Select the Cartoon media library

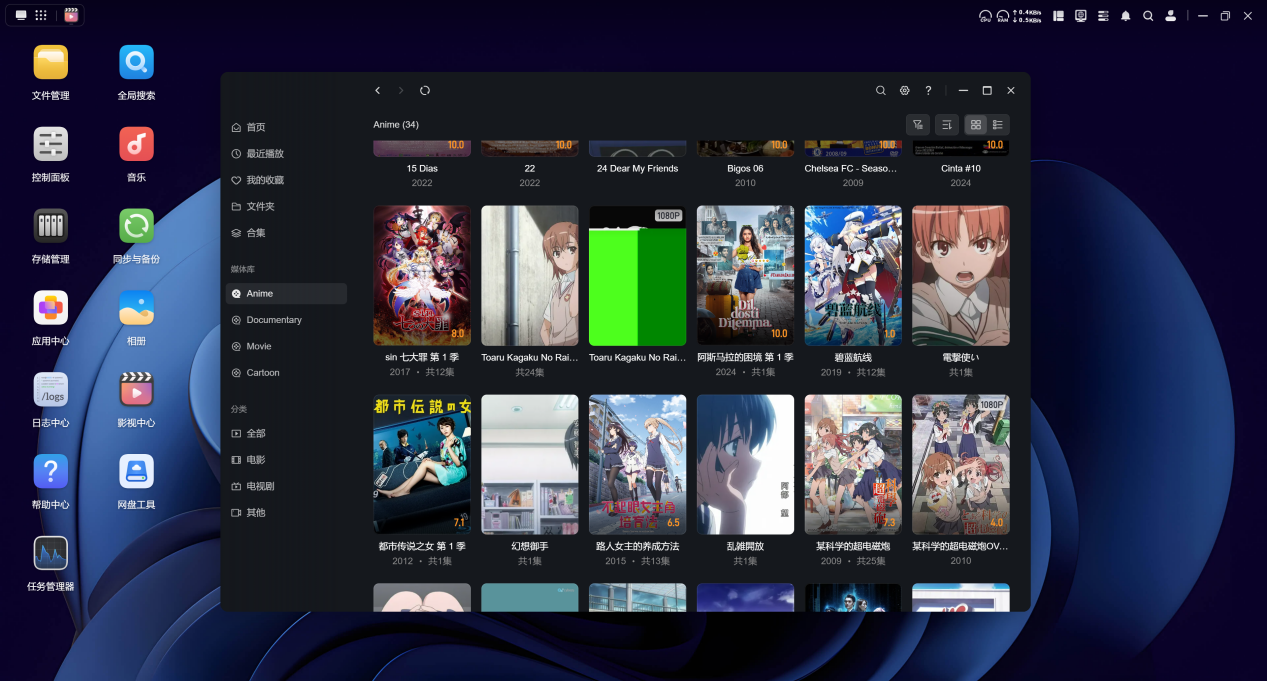286,373
